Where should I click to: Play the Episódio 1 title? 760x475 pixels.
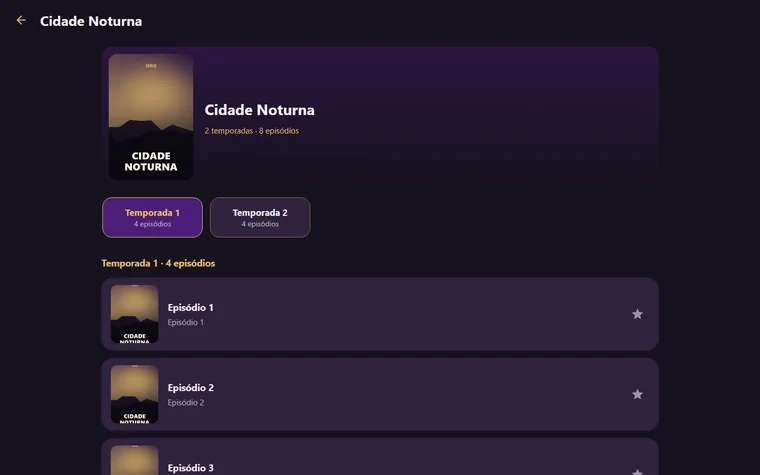(190, 308)
